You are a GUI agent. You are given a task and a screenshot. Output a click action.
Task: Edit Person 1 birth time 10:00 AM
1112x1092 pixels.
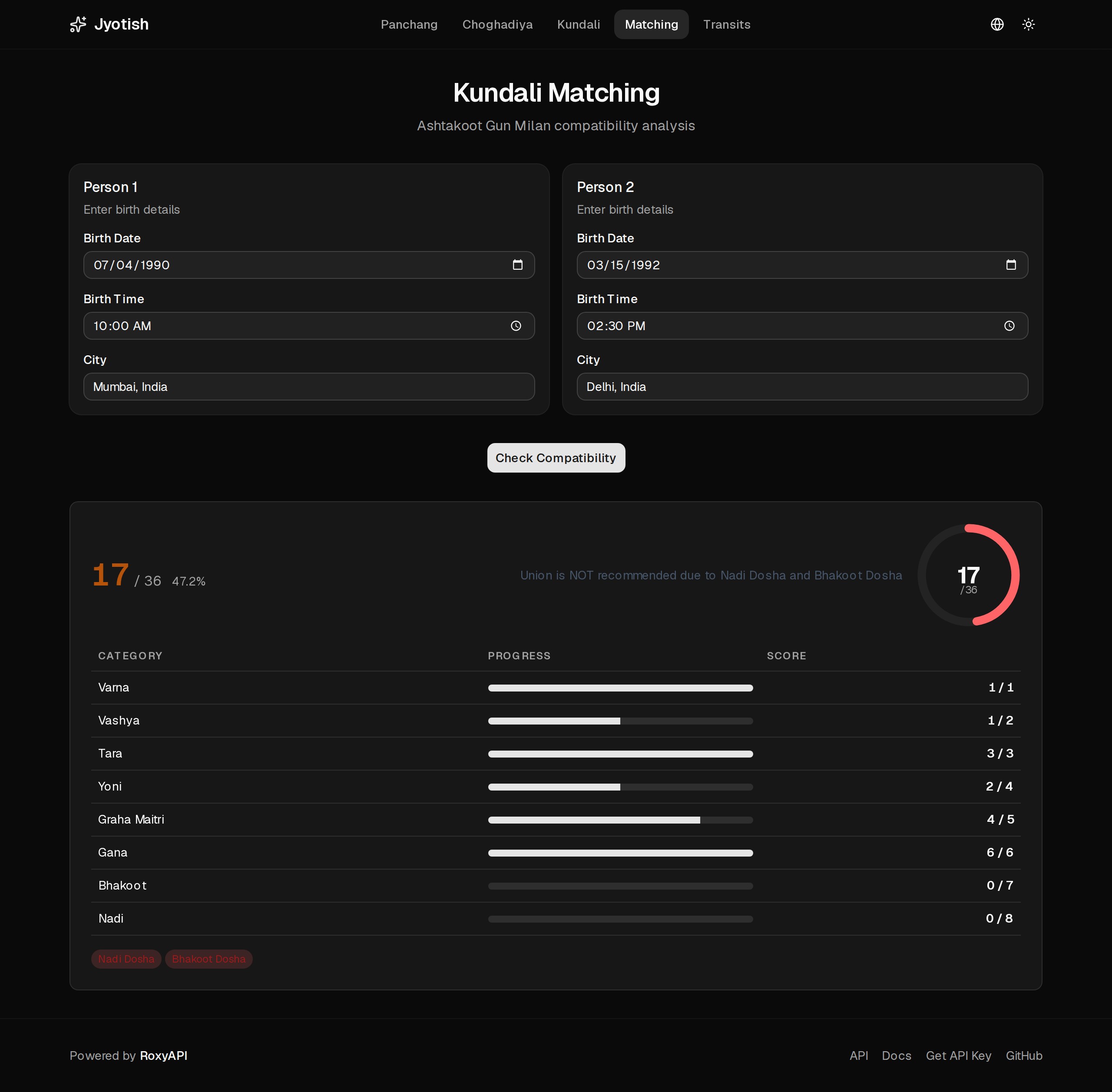[309, 326]
